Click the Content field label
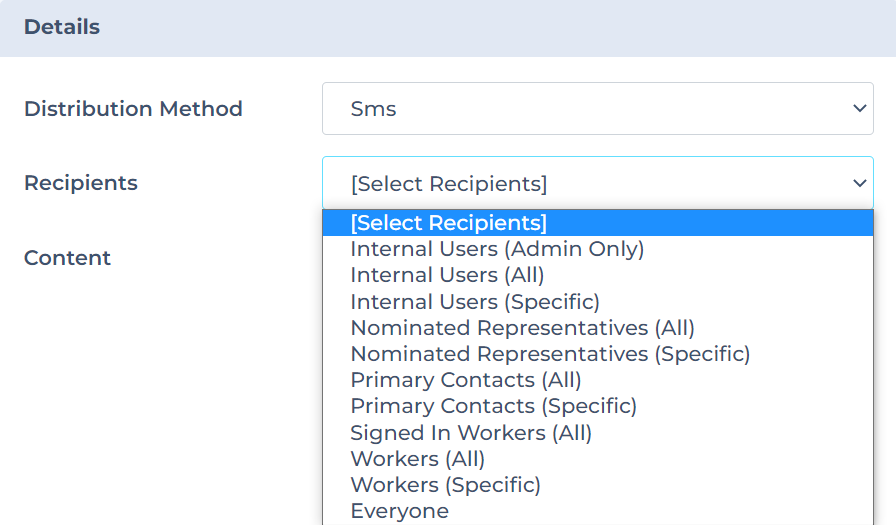 click(67, 258)
